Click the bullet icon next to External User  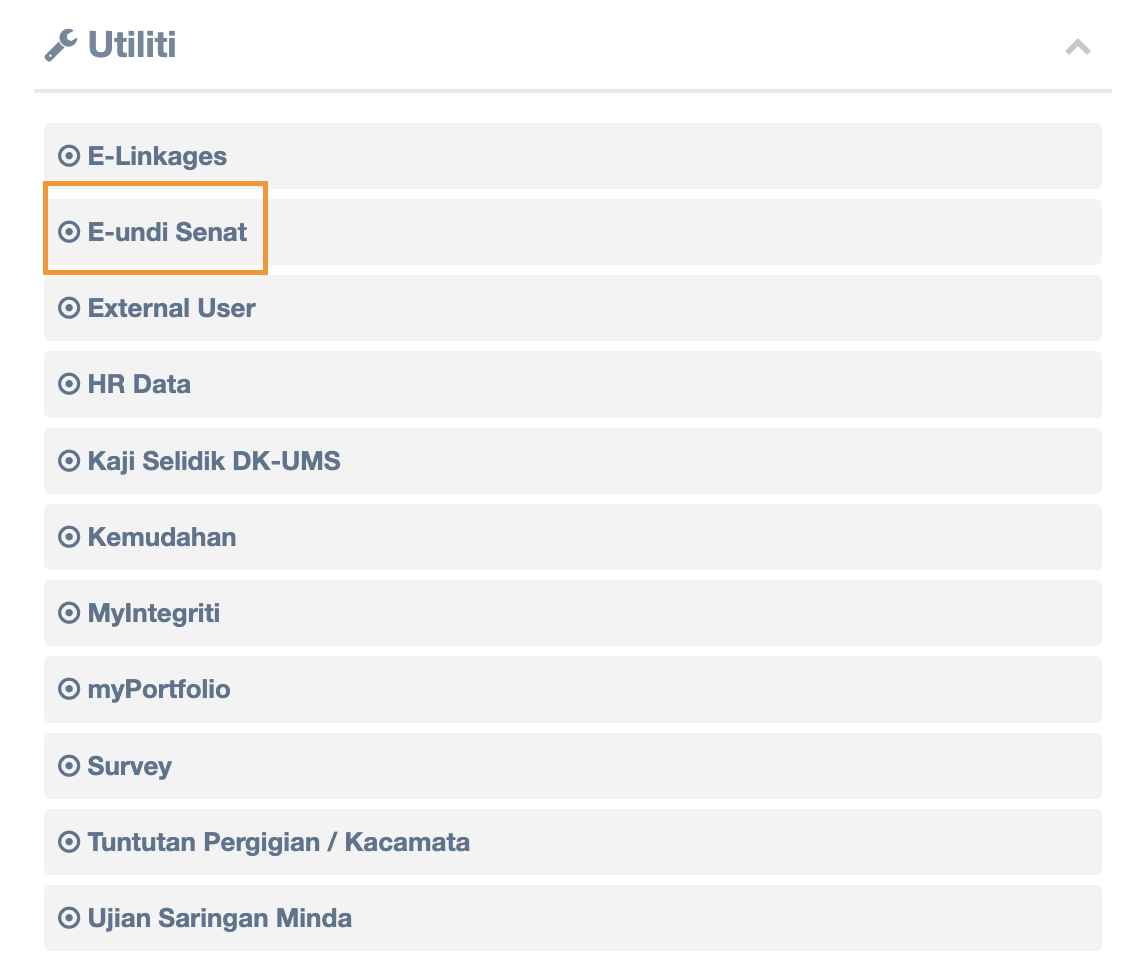(x=69, y=308)
